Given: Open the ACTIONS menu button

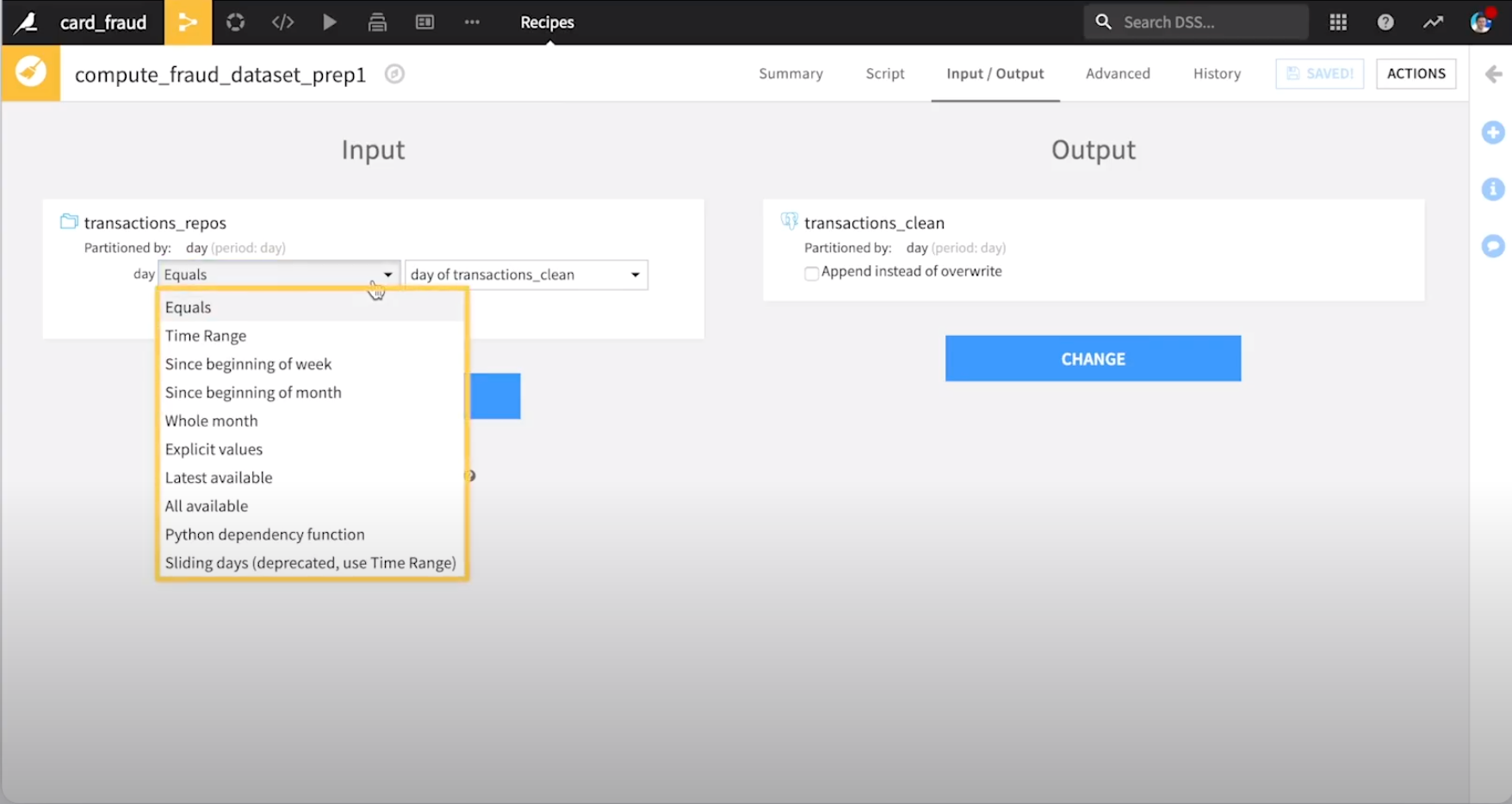Looking at the screenshot, I should point(1416,74).
